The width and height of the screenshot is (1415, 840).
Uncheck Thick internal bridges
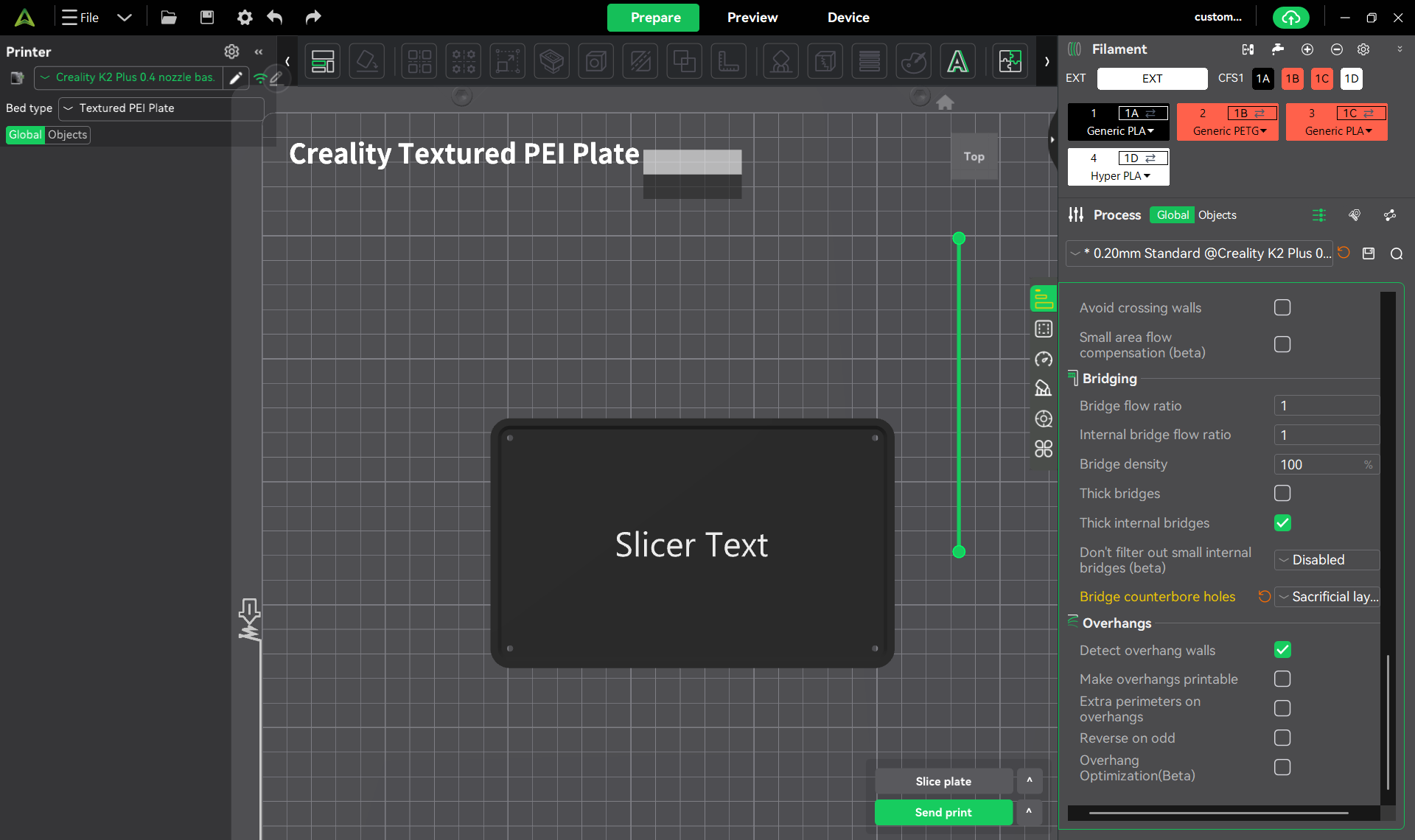tap(1282, 523)
